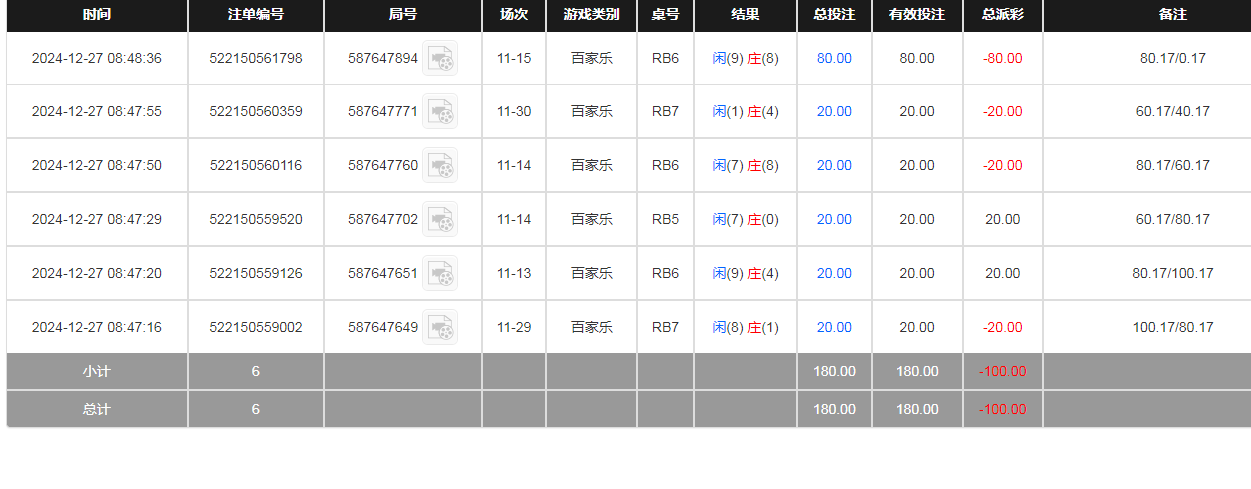
Task: Open video replay icon for round 587647651
Action: [x=440, y=274]
